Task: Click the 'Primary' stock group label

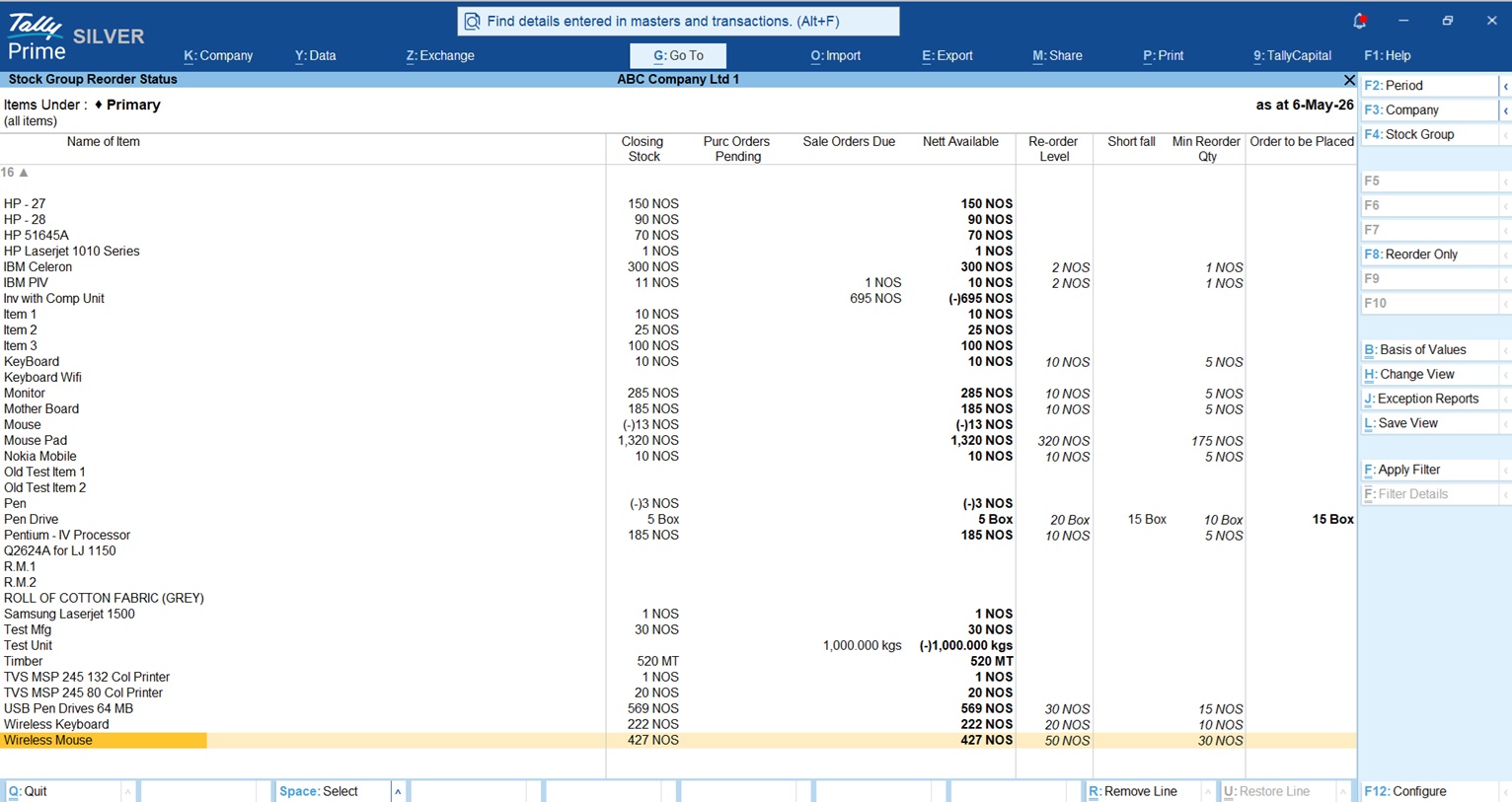Action: click(x=133, y=105)
